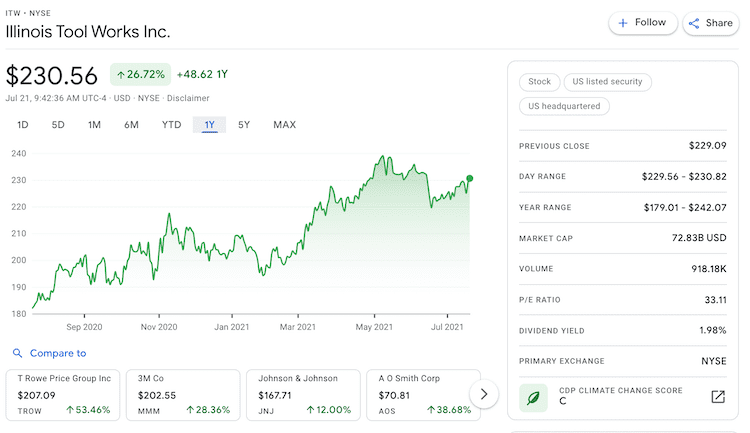Click the Primary Exchange value NYSE
Image resolution: width=750 pixels, height=433 pixels.
[714, 361]
